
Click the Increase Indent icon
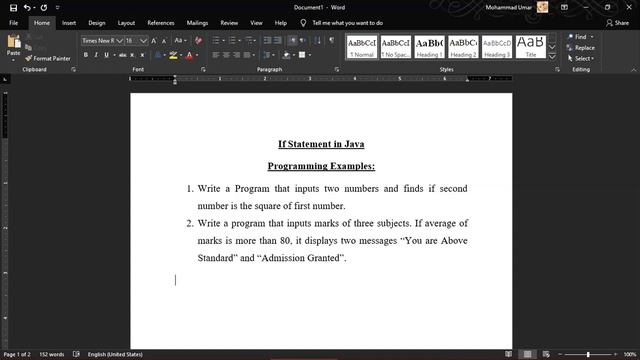click(278, 40)
